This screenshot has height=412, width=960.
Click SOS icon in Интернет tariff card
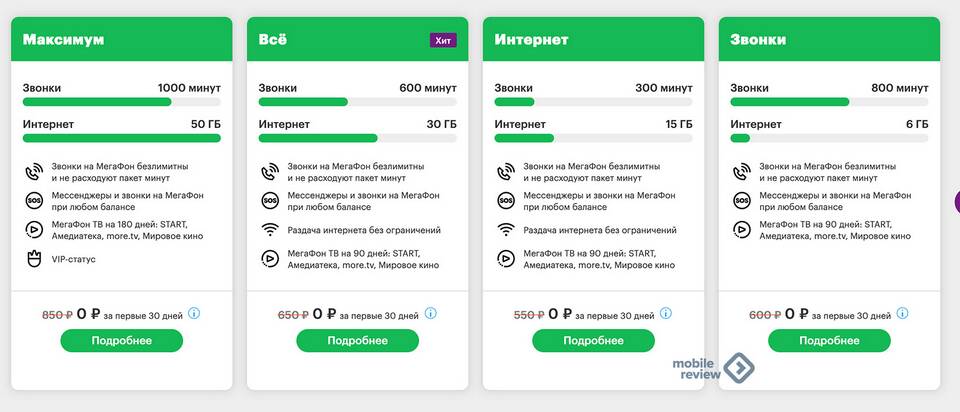(506, 201)
